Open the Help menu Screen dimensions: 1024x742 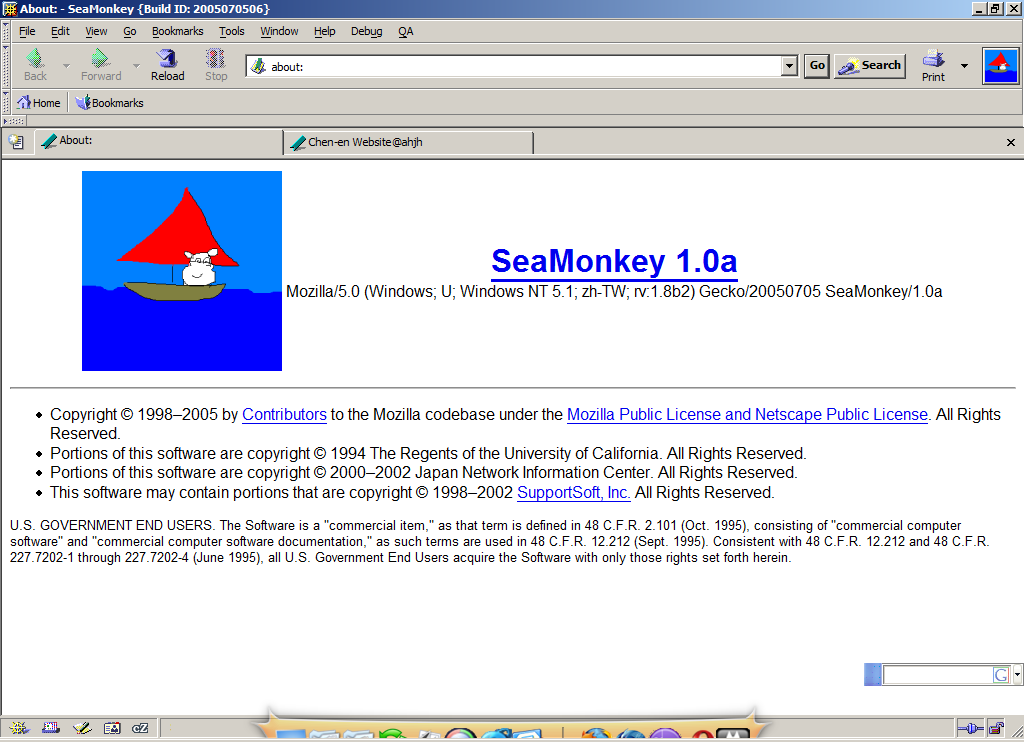324,31
